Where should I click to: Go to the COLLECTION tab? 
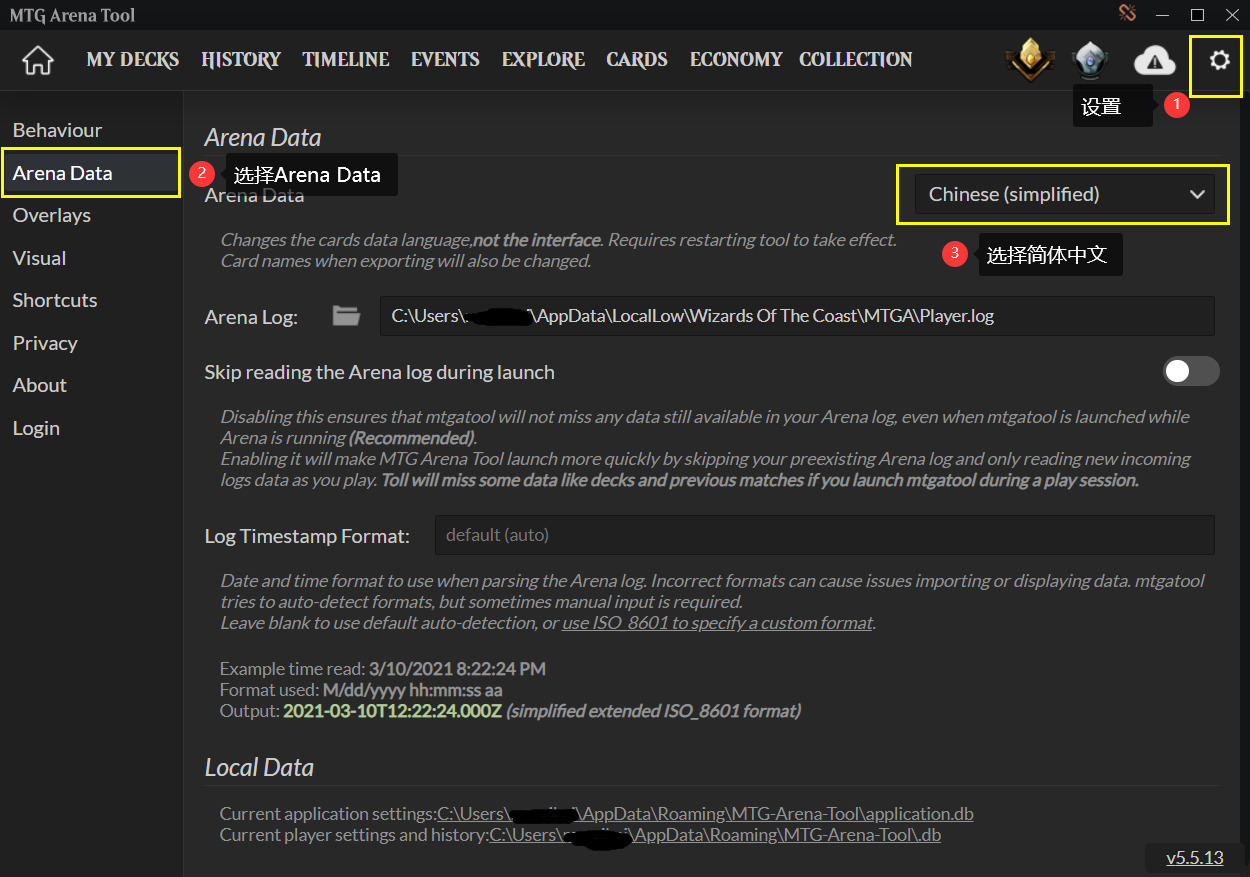[856, 60]
